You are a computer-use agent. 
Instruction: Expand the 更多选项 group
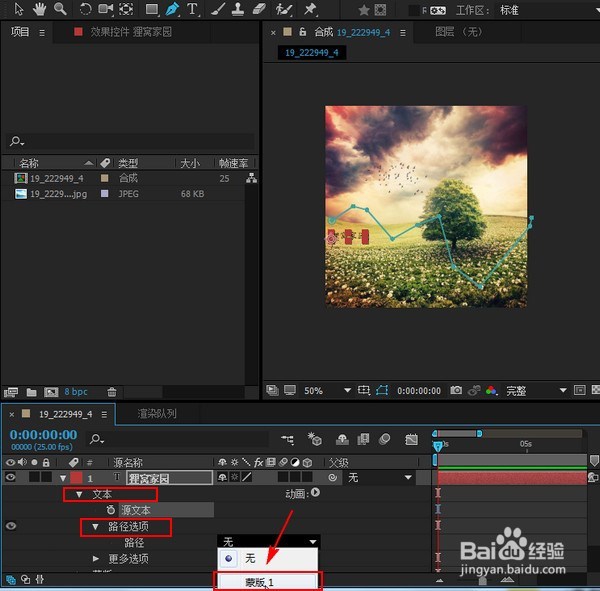tap(96, 559)
